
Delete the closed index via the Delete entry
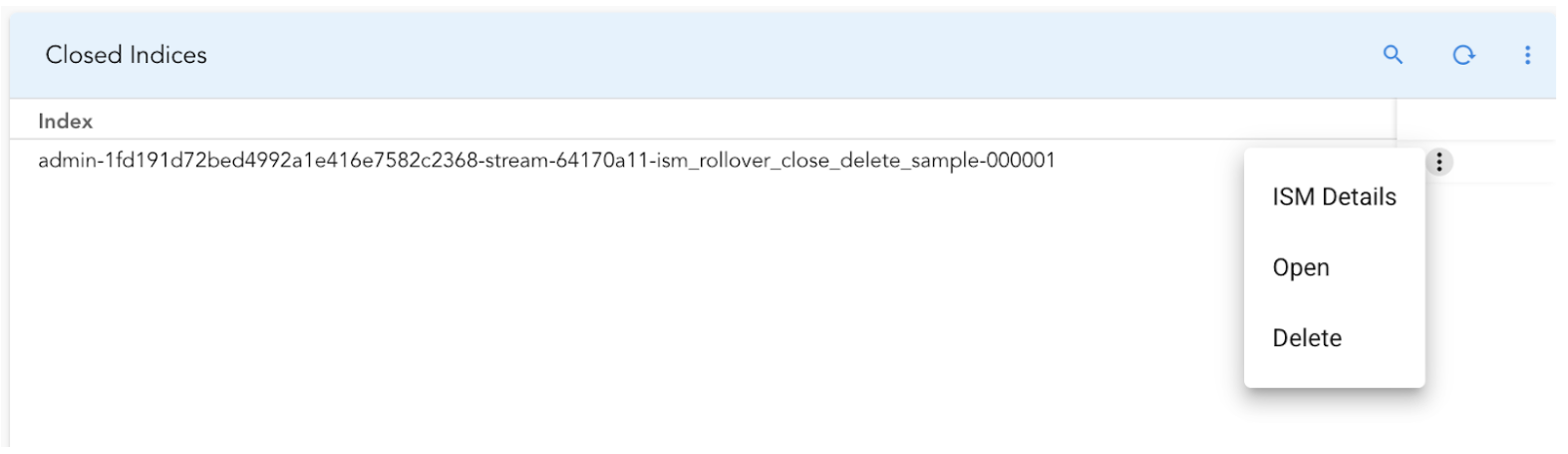tap(1307, 338)
